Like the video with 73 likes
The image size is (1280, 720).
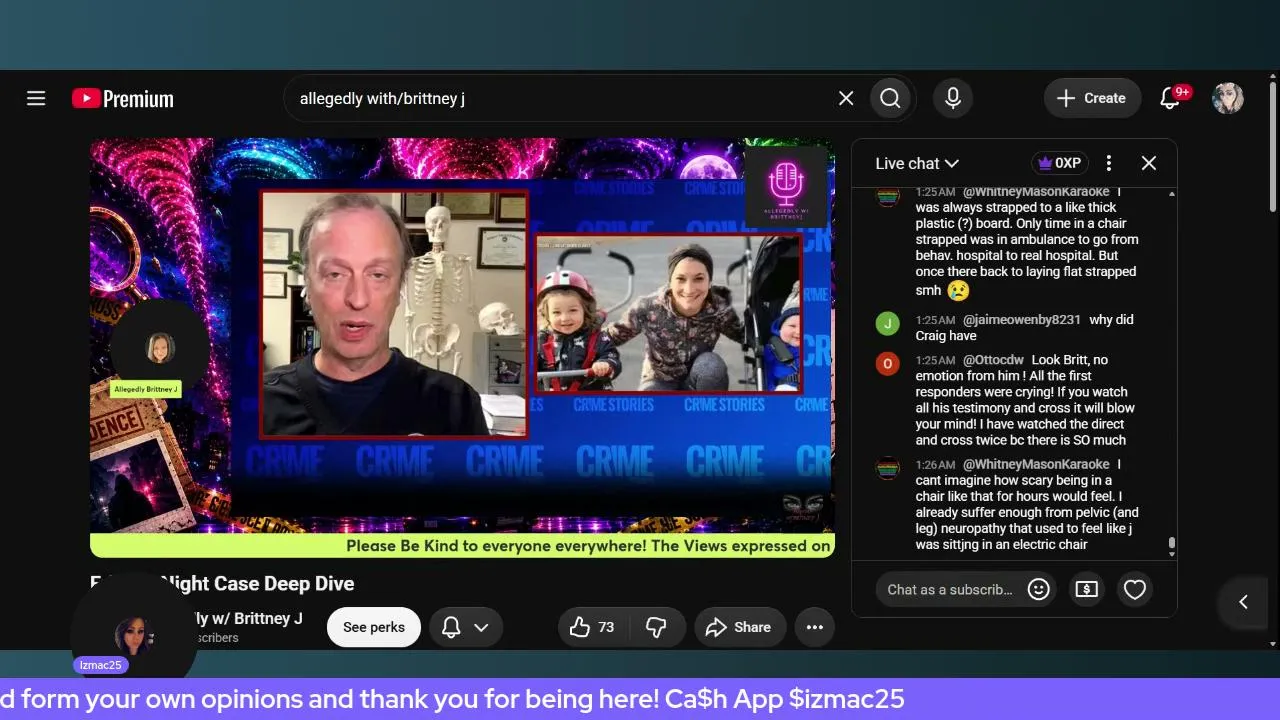click(x=592, y=627)
